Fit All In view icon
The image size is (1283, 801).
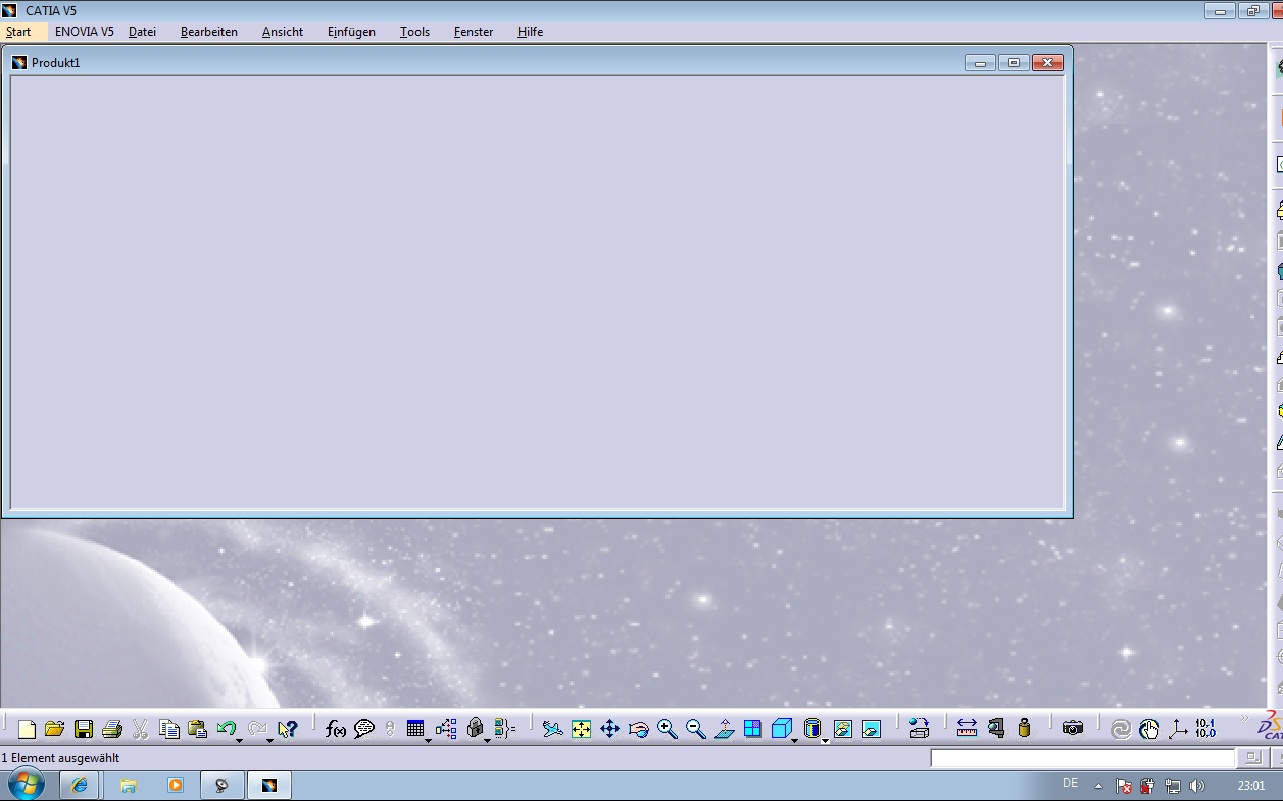click(x=581, y=729)
